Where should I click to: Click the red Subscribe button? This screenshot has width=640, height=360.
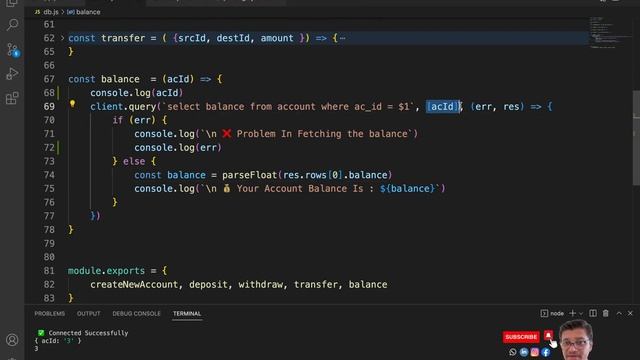tap(521, 337)
